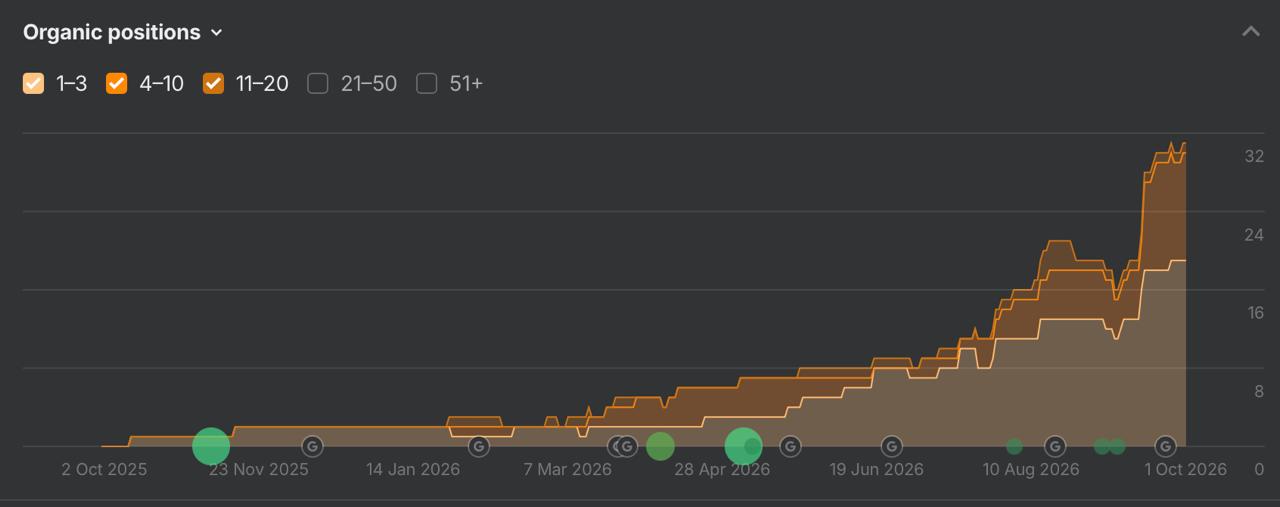Click the 28 Apr 2026 axis date
This screenshot has height=507, width=1280.
point(722,470)
